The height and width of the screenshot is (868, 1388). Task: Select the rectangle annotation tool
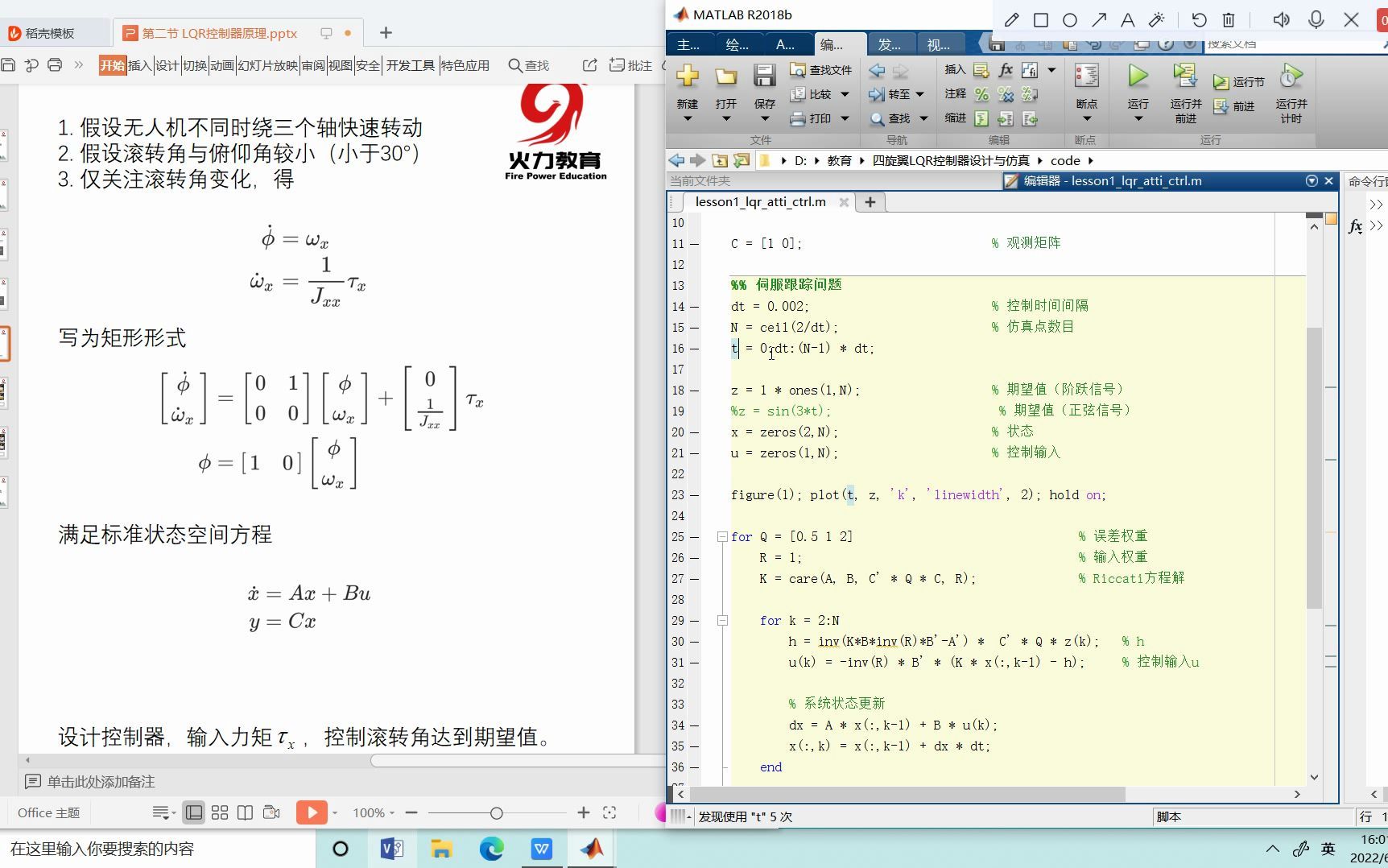click(x=1041, y=20)
